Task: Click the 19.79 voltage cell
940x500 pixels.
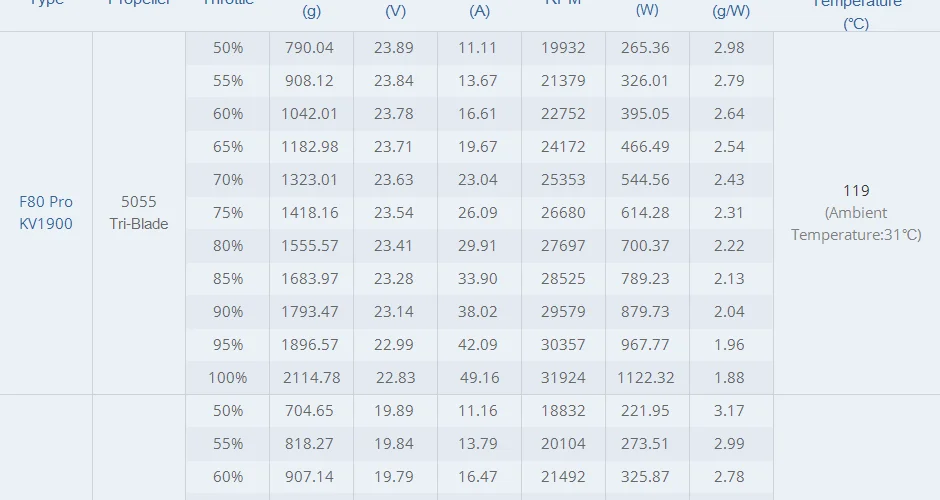Action: point(394,476)
